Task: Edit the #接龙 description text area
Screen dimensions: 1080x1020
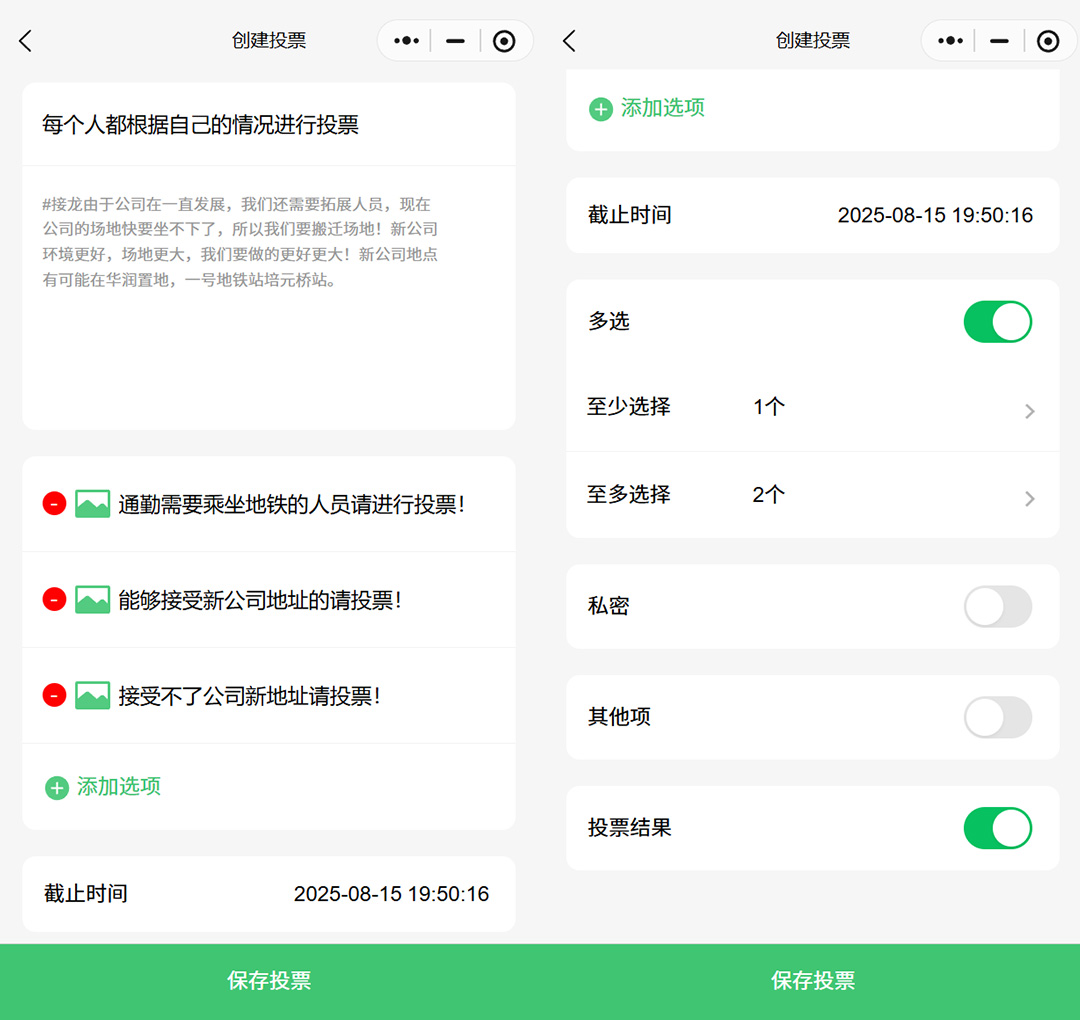Action: tap(269, 298)
